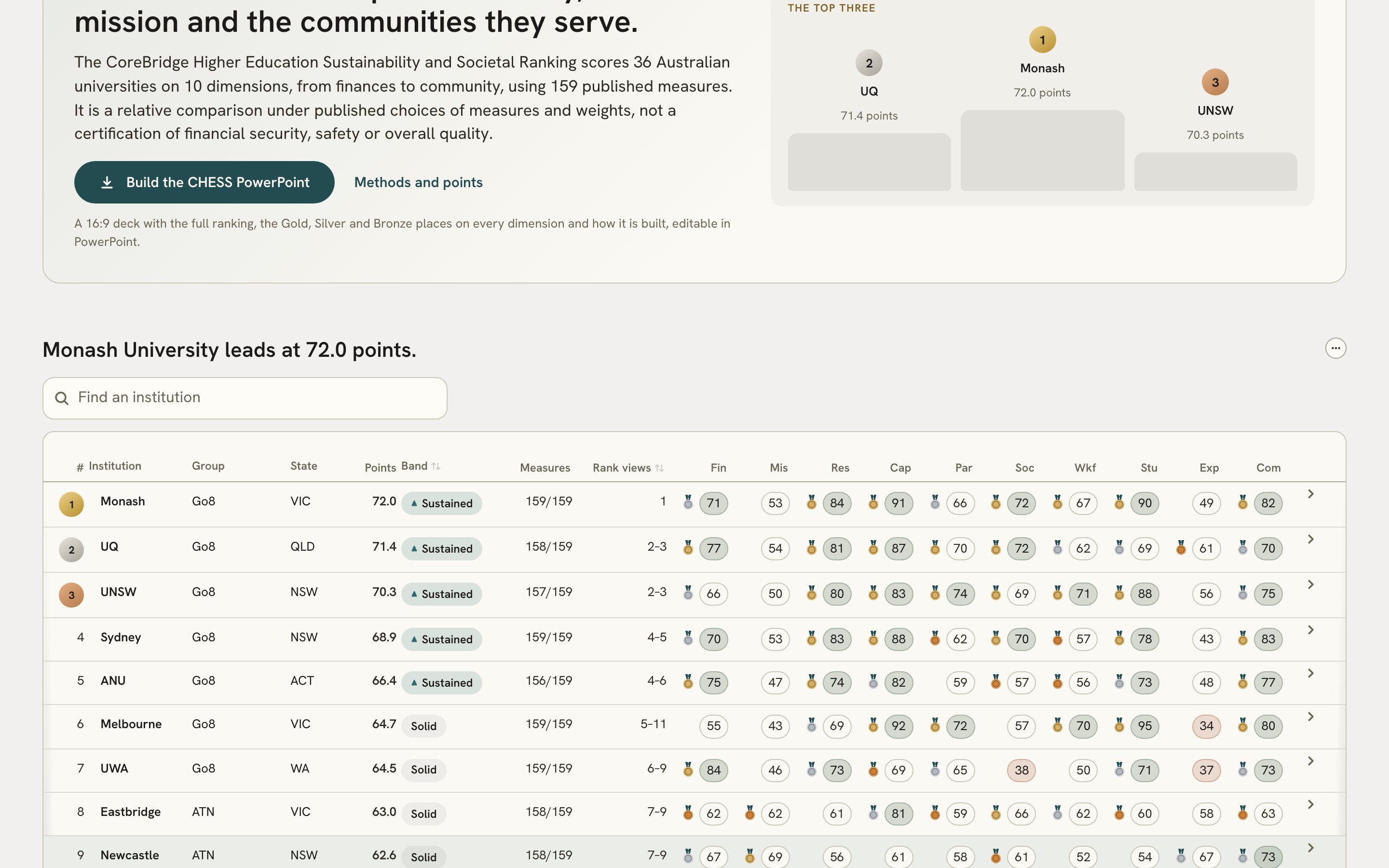The height and width of the screenshot is (868, 1389).
Task: Expand the Monash row chevron
Action: [1310, 494]
